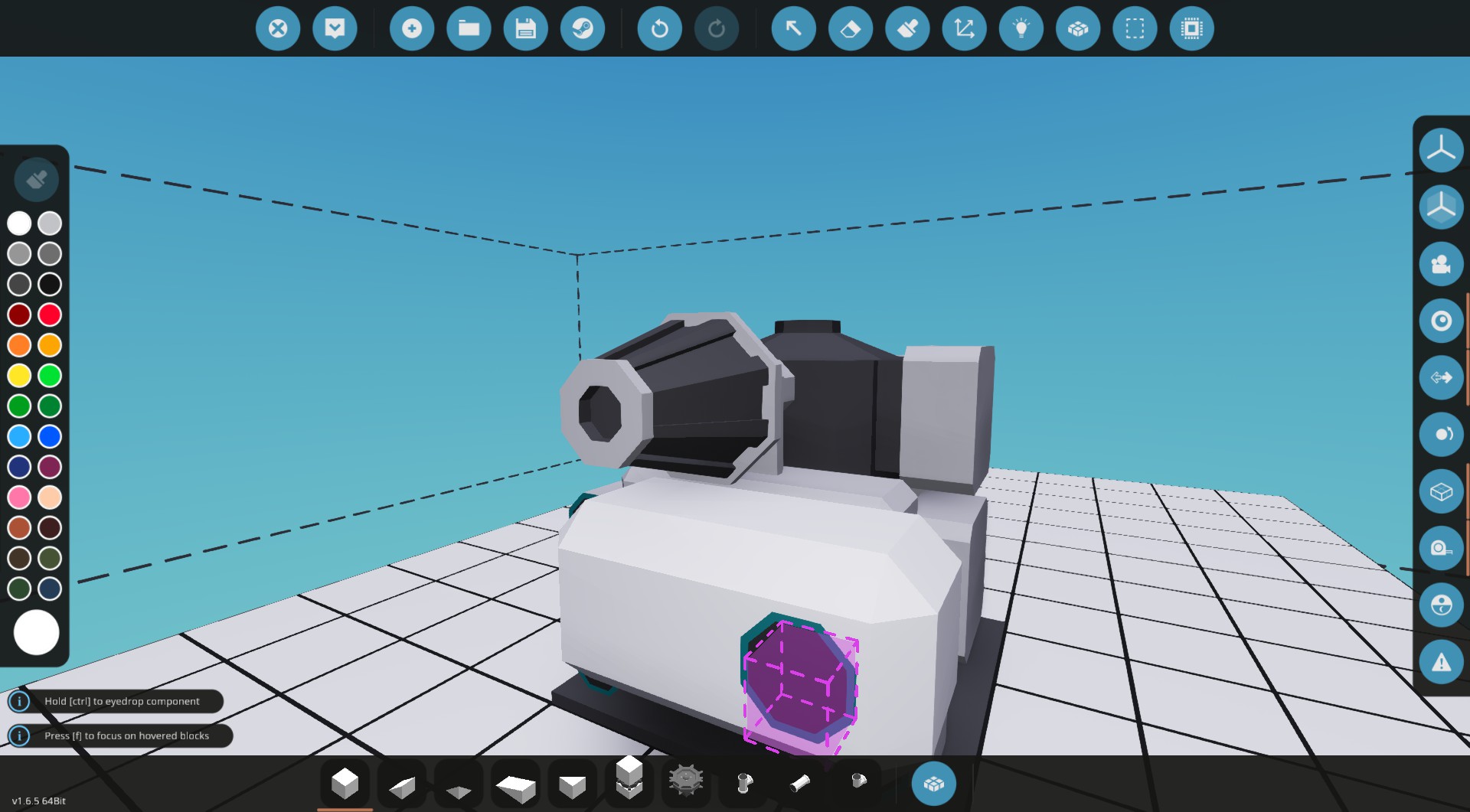1470x812 pixels.
Task: Click the undo arrow button
Action: point(659,29)
